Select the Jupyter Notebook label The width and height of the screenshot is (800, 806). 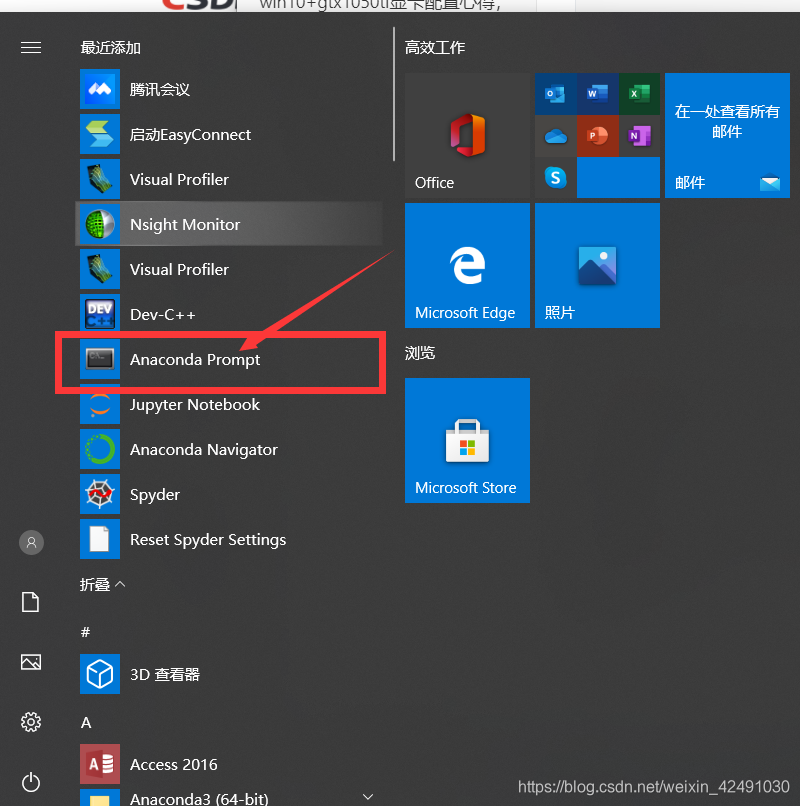click(195, 405)
